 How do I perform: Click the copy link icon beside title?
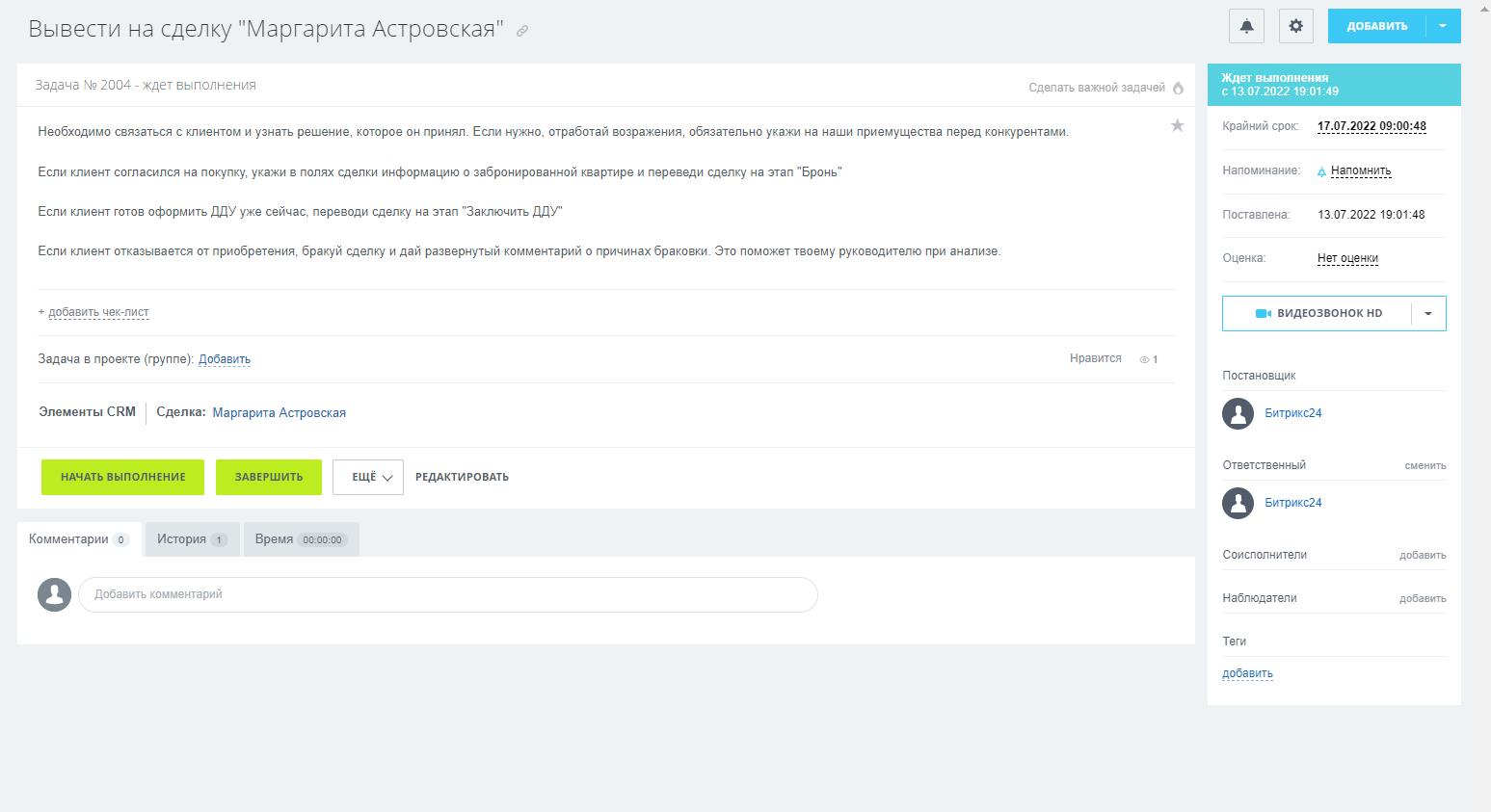(x=522, y=31)
